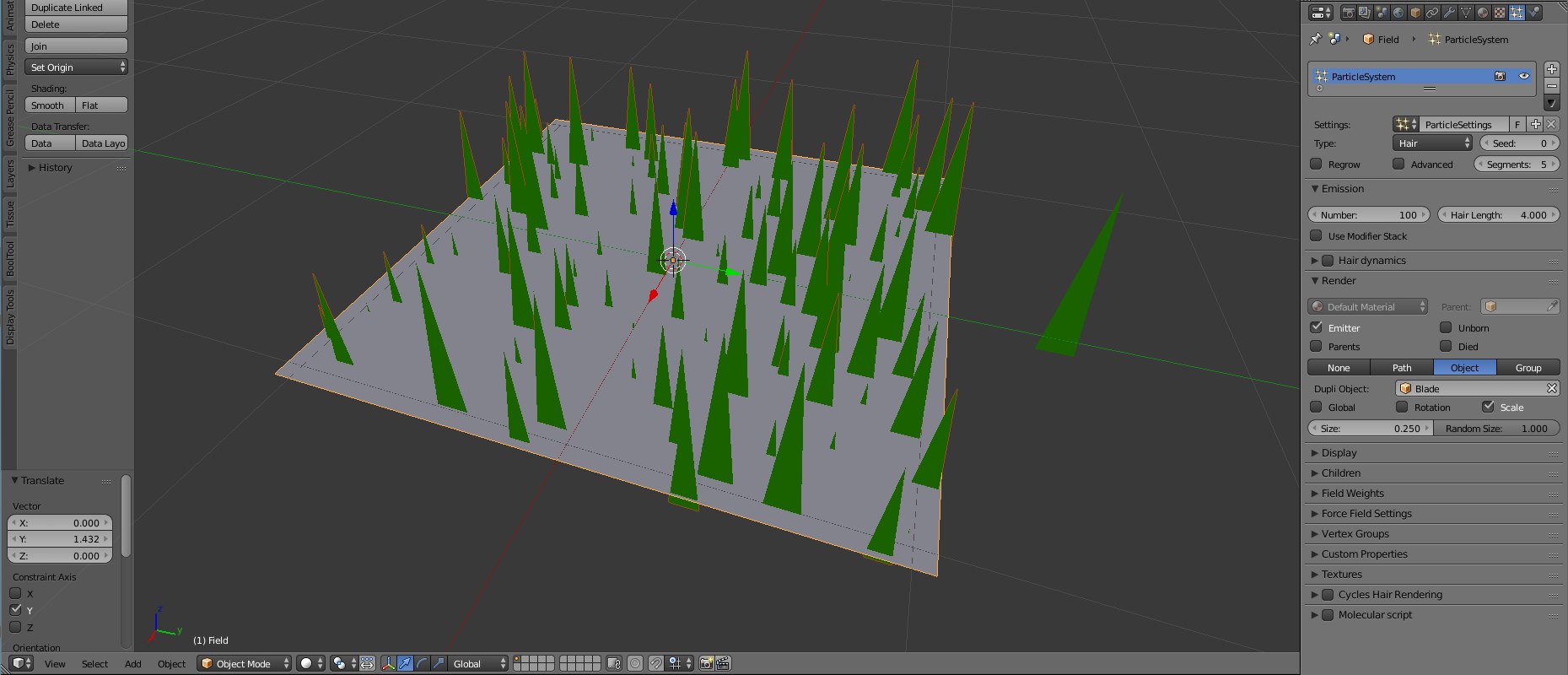Enable the Unborn checkbox

(1446, 327)
